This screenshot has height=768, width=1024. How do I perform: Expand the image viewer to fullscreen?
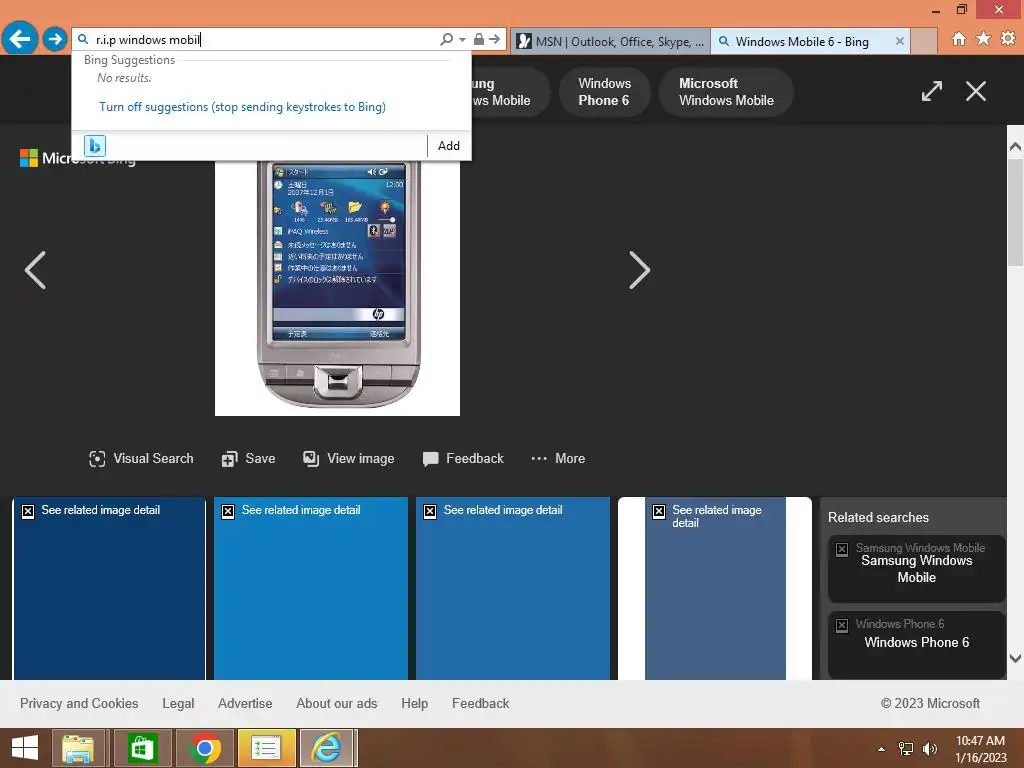[x=932, y=91]
